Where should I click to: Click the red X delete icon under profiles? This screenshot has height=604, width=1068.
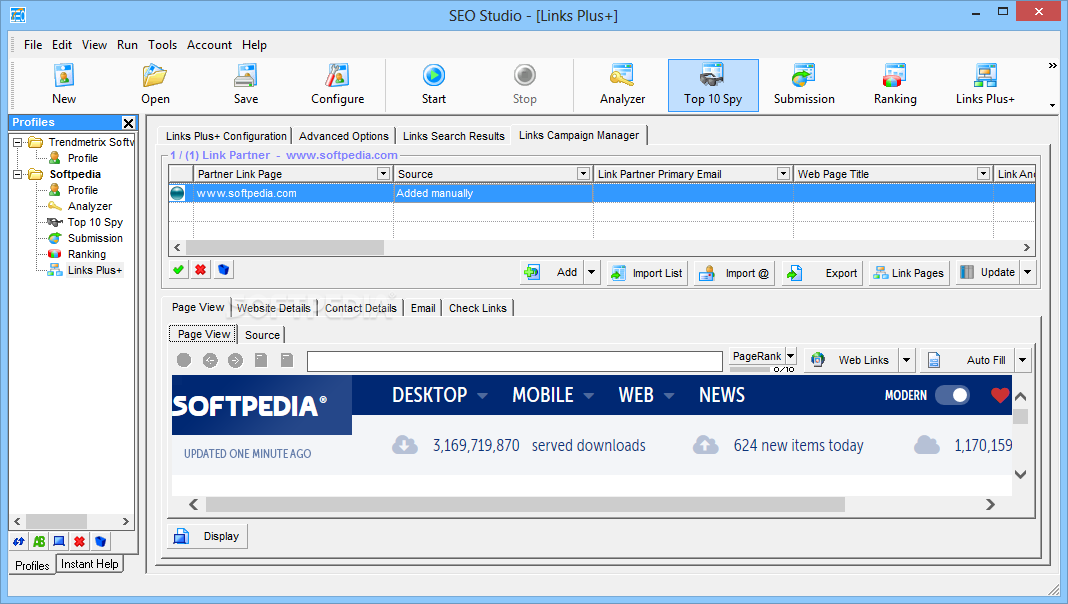coord(80,541)
